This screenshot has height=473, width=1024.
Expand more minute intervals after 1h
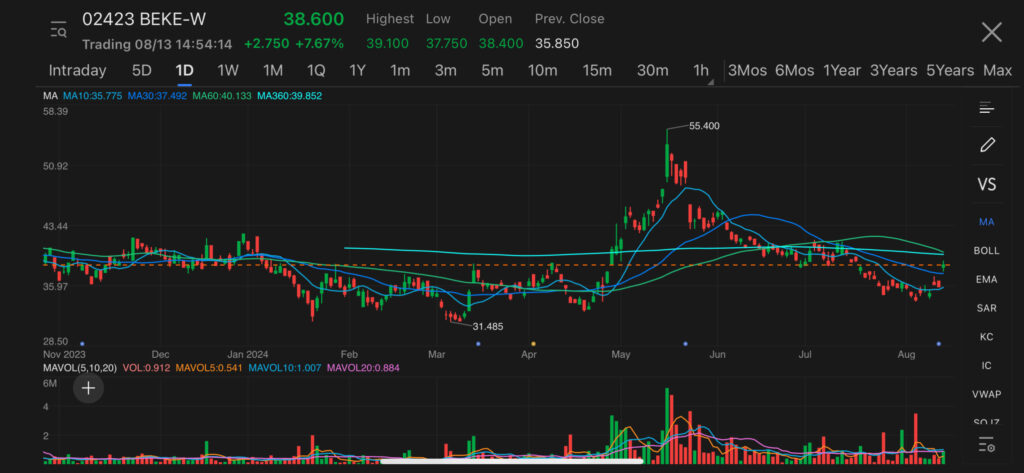(x=711, y=82)
